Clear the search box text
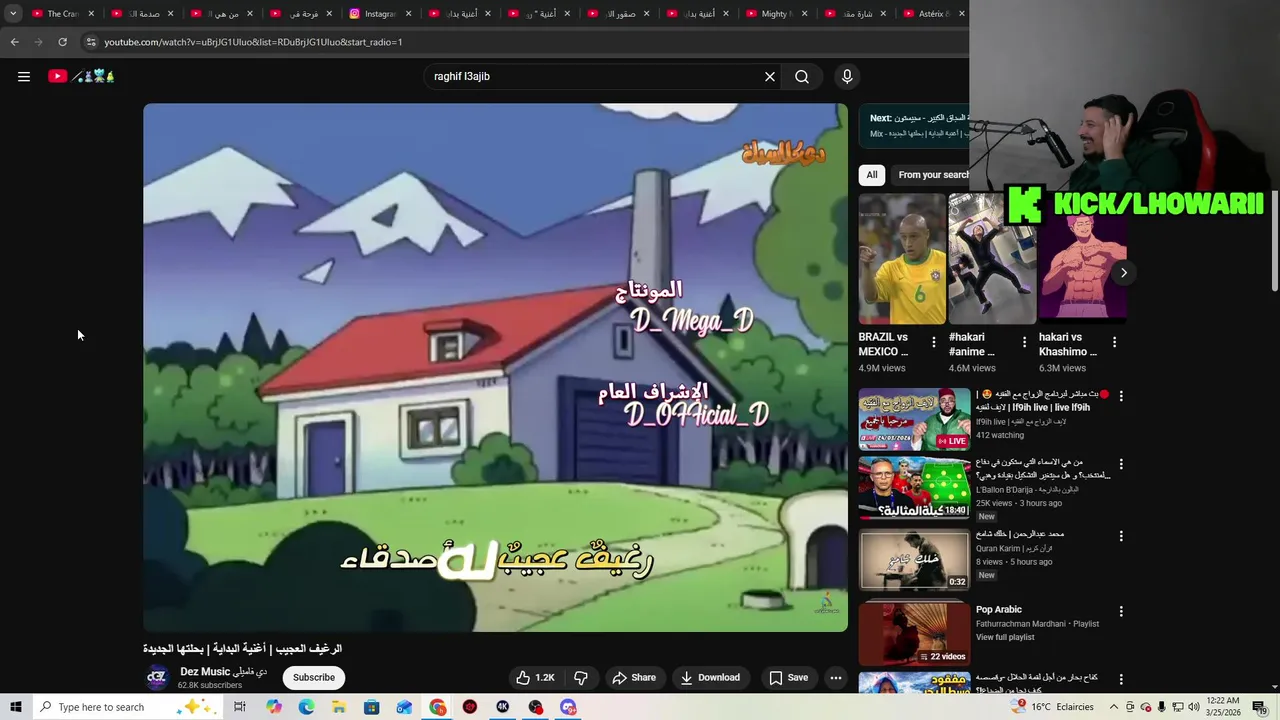The height and width of the screenshot is (720, 1280). [x=770, y=76]
